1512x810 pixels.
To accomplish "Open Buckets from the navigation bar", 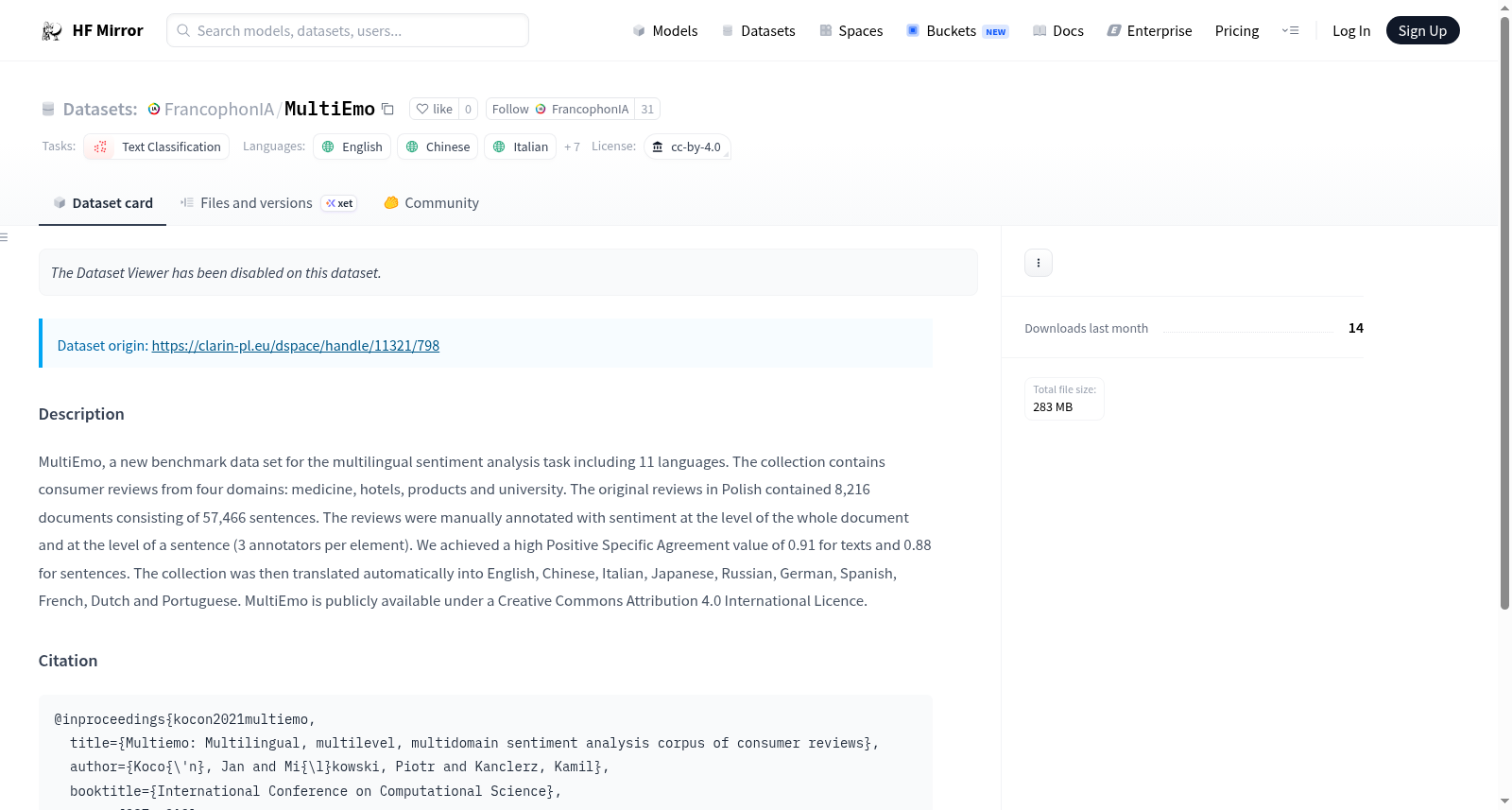I will (x=957, y=30).
